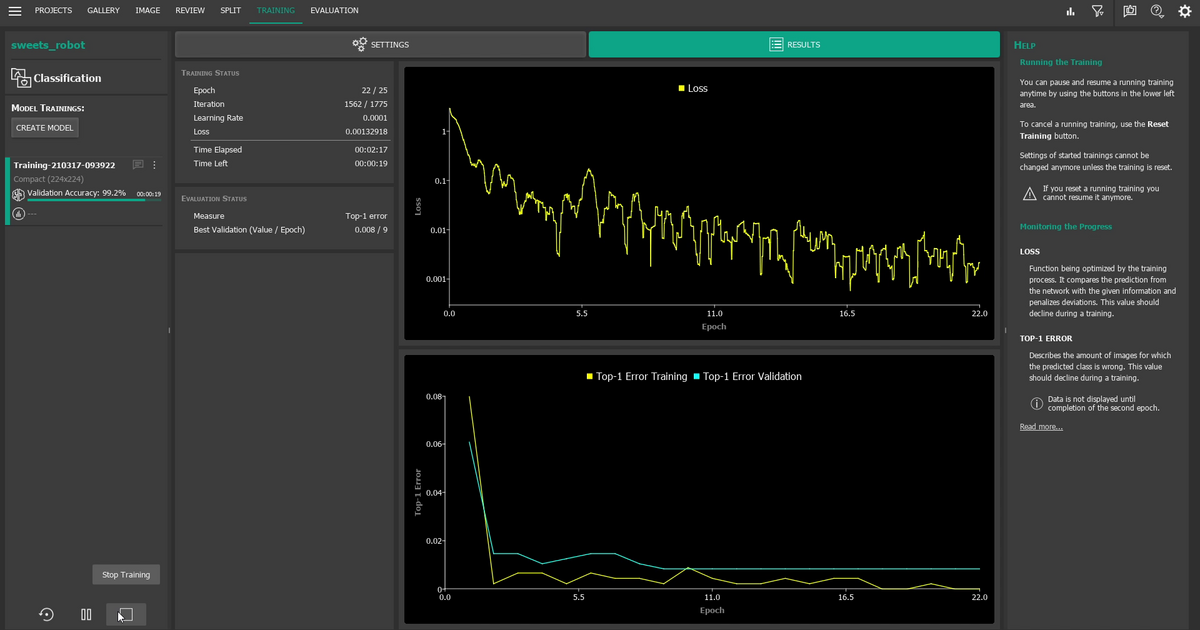Click the Model Trainings: heading

pos(48,108)
